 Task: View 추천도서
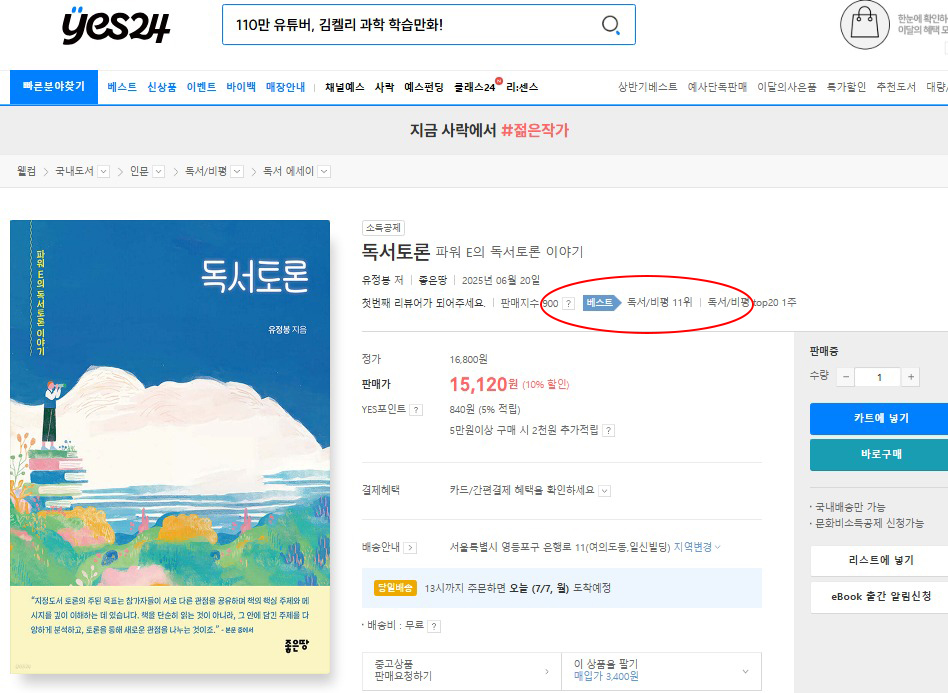click(x=896, y=87)
